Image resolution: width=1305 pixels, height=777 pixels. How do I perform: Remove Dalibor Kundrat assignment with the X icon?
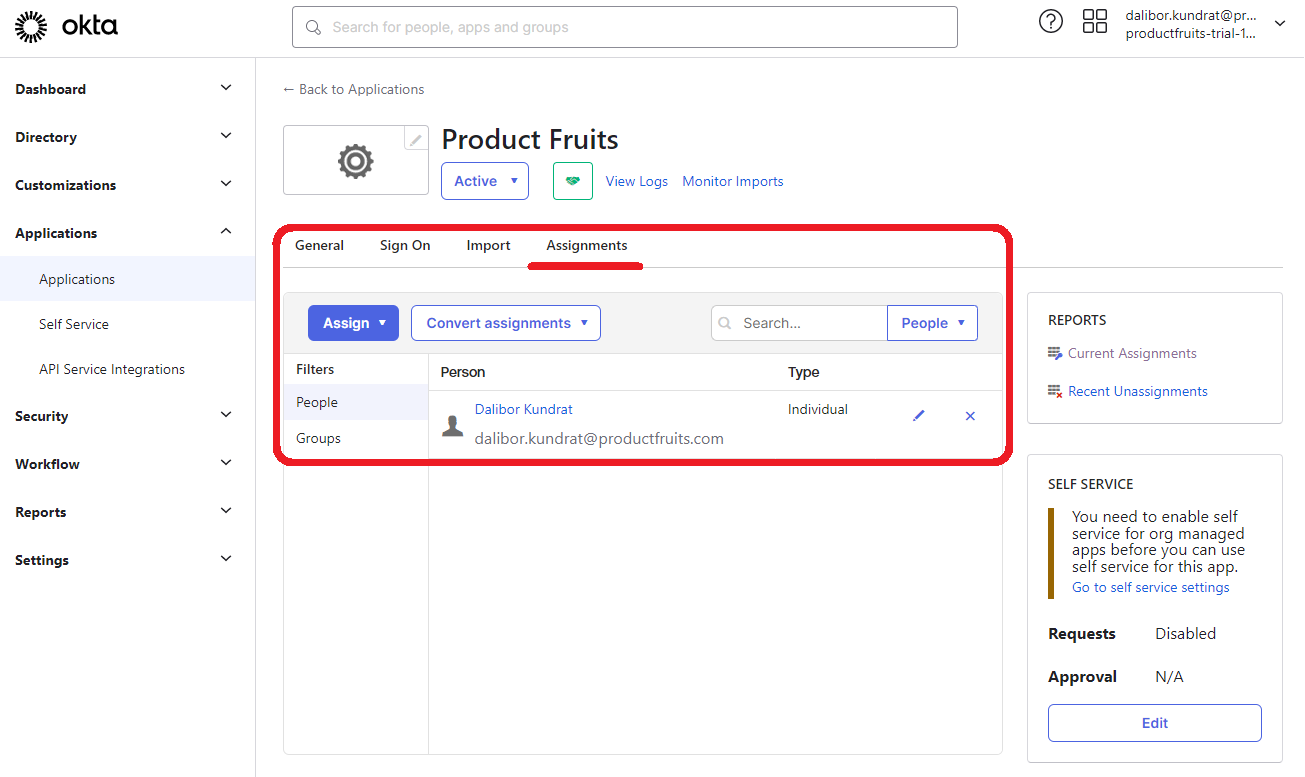[969, 415]
